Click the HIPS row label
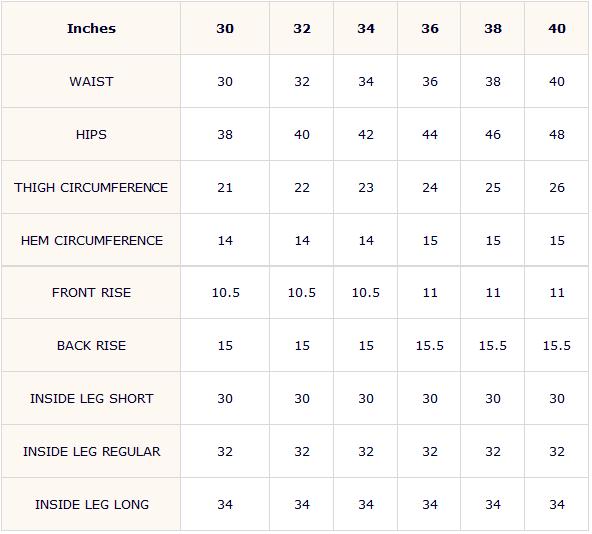The image size is (592, 534). pyautogui.click(x=91, y=134)
